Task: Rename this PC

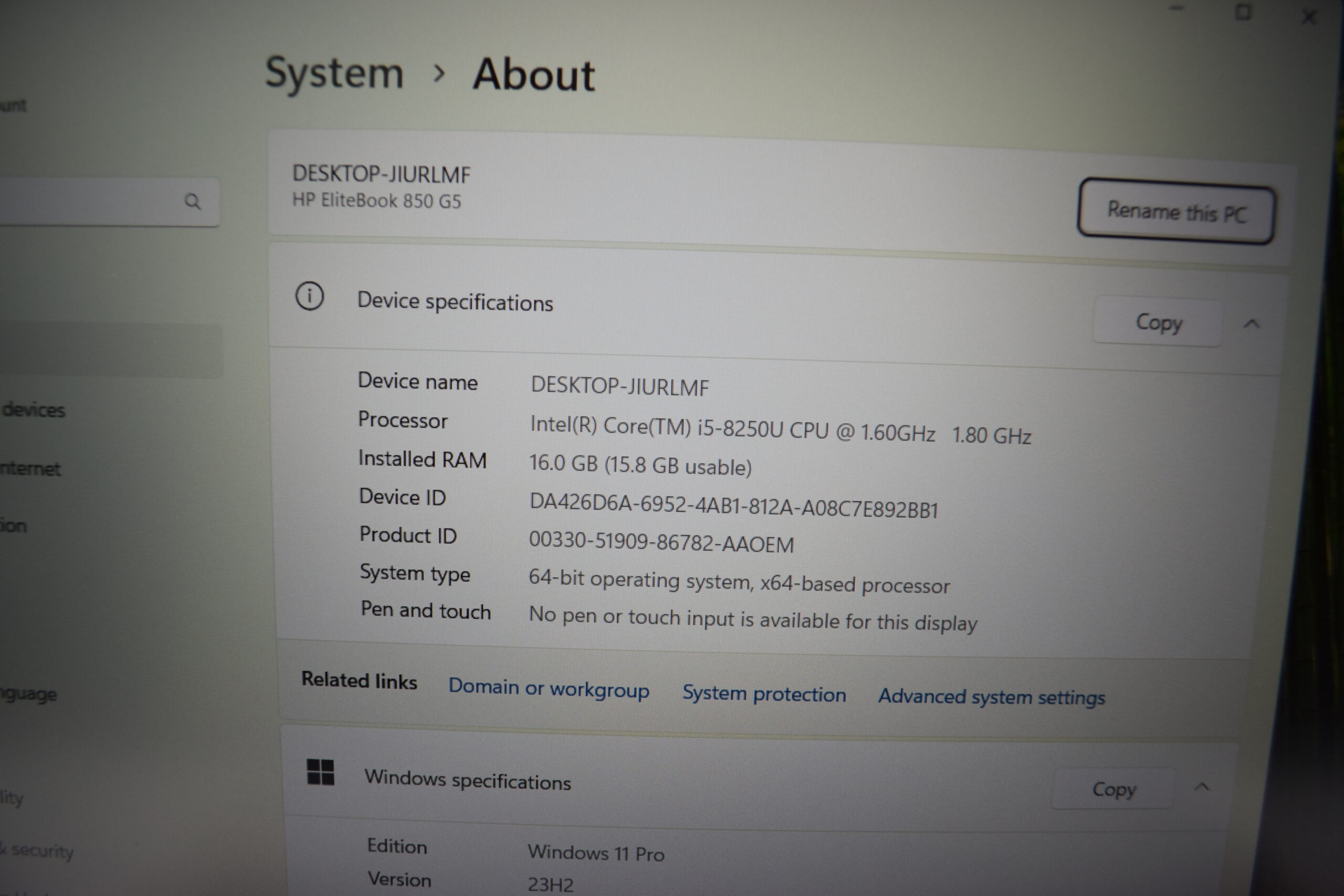Action: coord(1177,212)
